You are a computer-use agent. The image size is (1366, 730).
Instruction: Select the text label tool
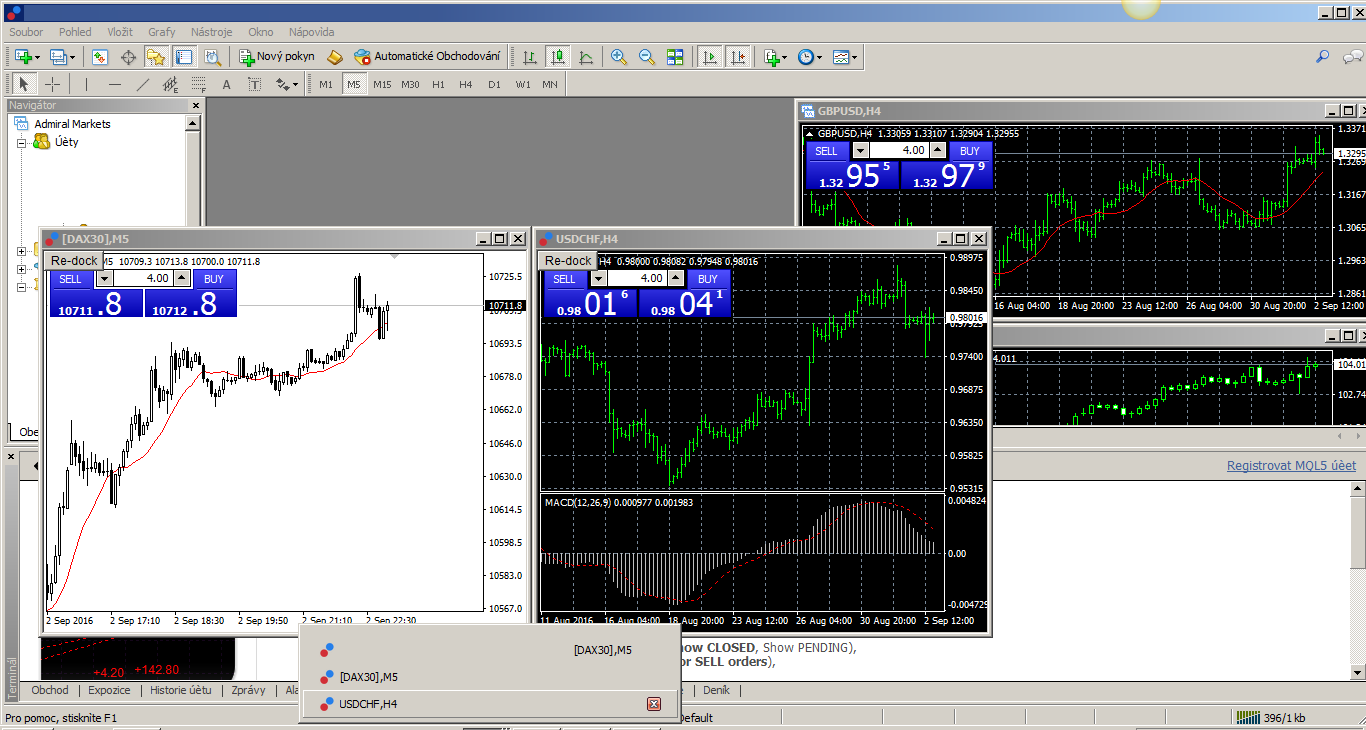pos(254,84)
